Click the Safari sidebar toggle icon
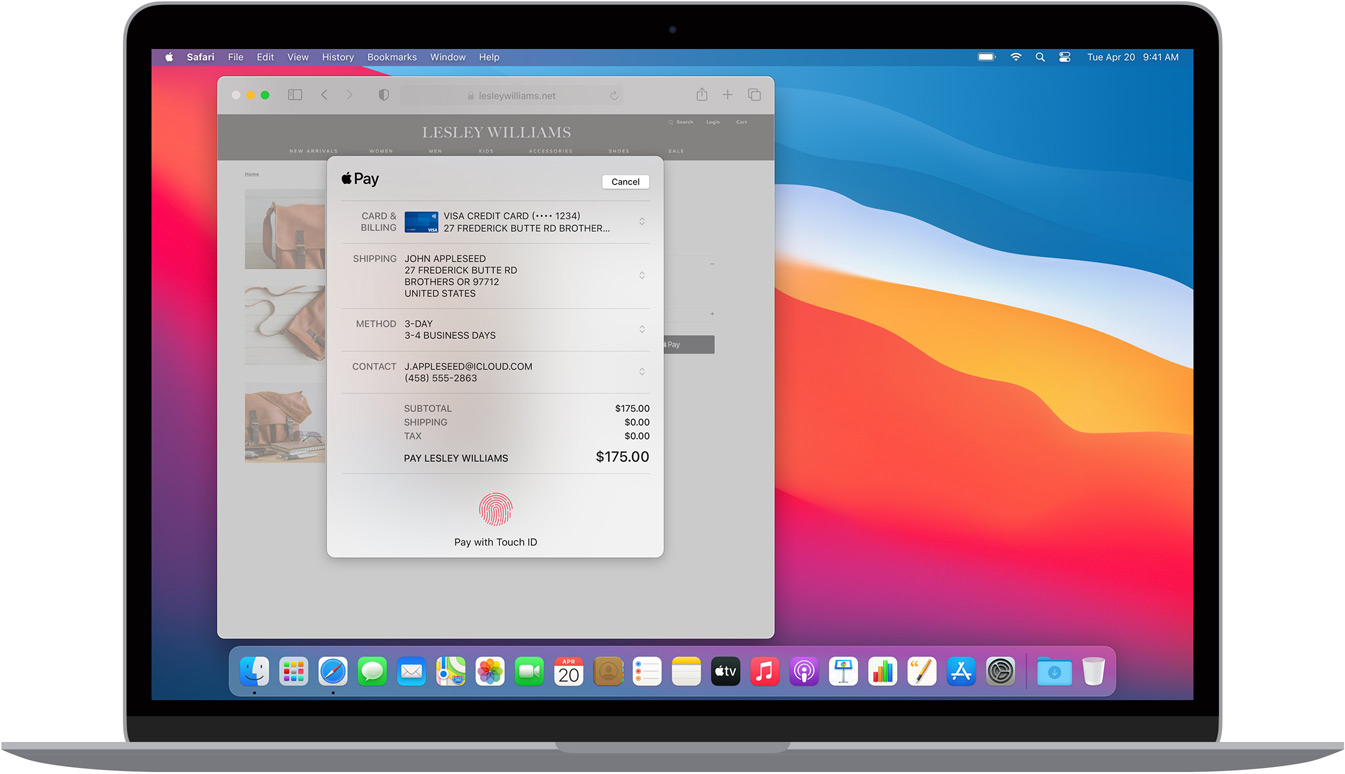This screenshot has height=774, width=1345. [295, 95]
